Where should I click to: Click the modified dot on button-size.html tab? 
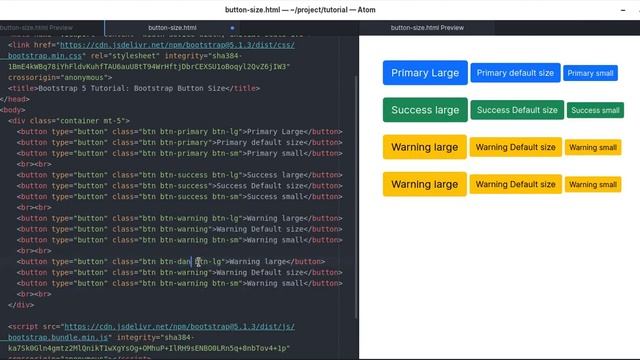pos(232,28)
